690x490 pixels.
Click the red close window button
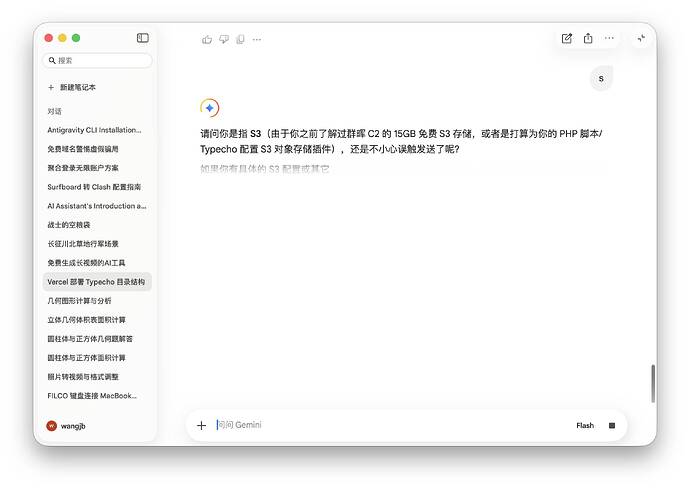pyautogui.click(x=49, y=38)
